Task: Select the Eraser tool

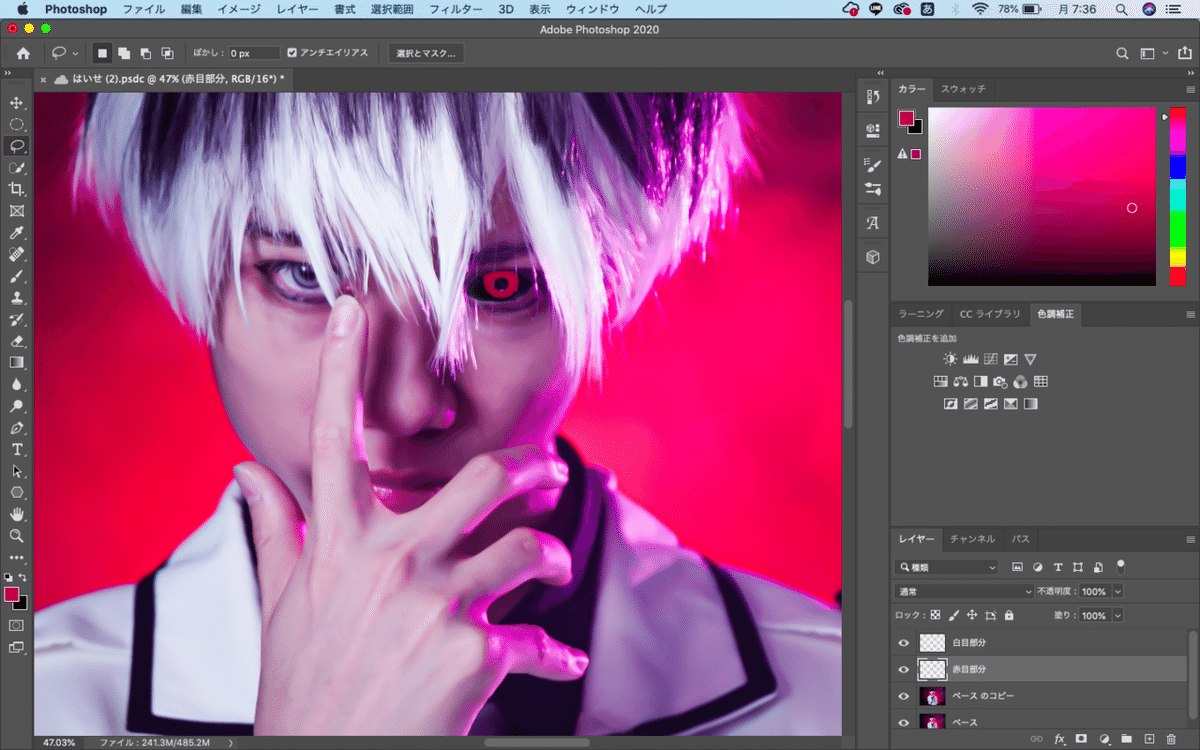Action: coord(17,341)
